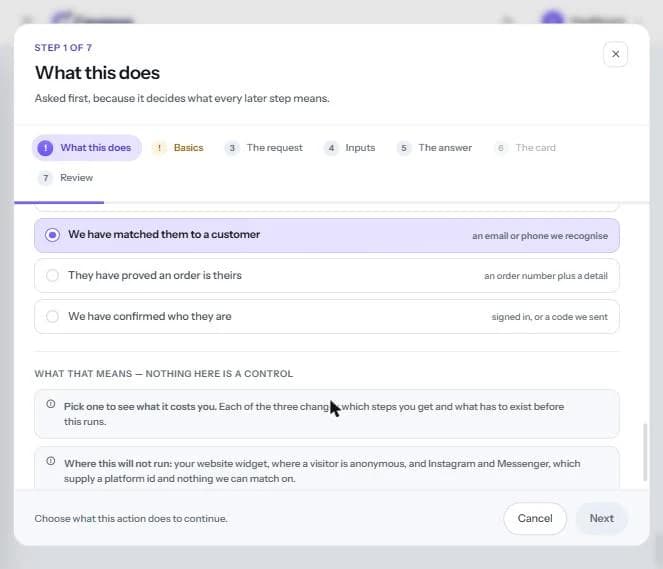Click the step 1 circle badge

click(45, 148)
